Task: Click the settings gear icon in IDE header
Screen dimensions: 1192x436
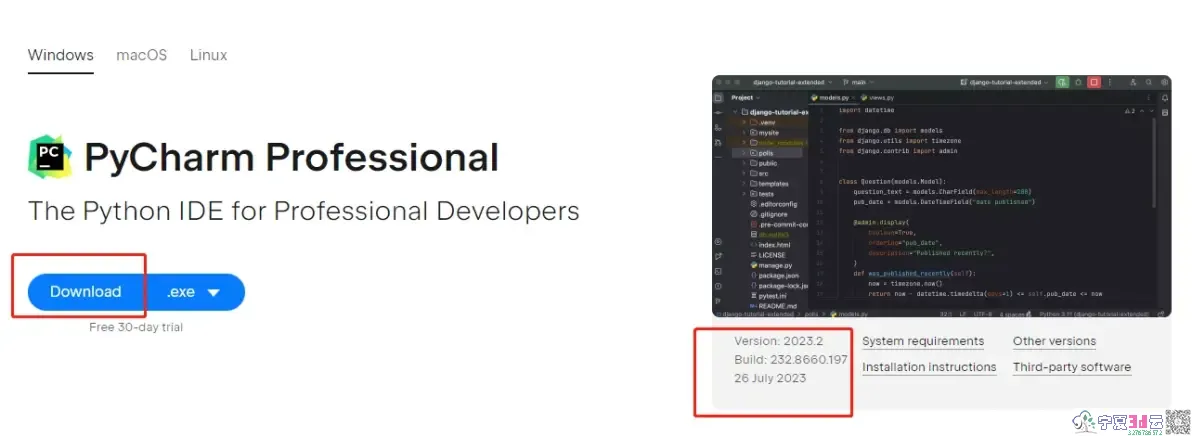Action: click(x=1164, y=82)
